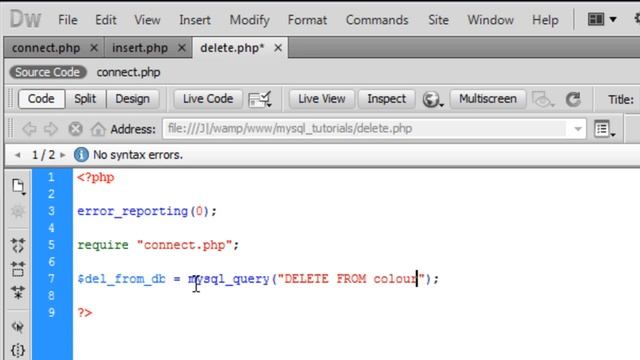Switch to Split view

point(85,99)
